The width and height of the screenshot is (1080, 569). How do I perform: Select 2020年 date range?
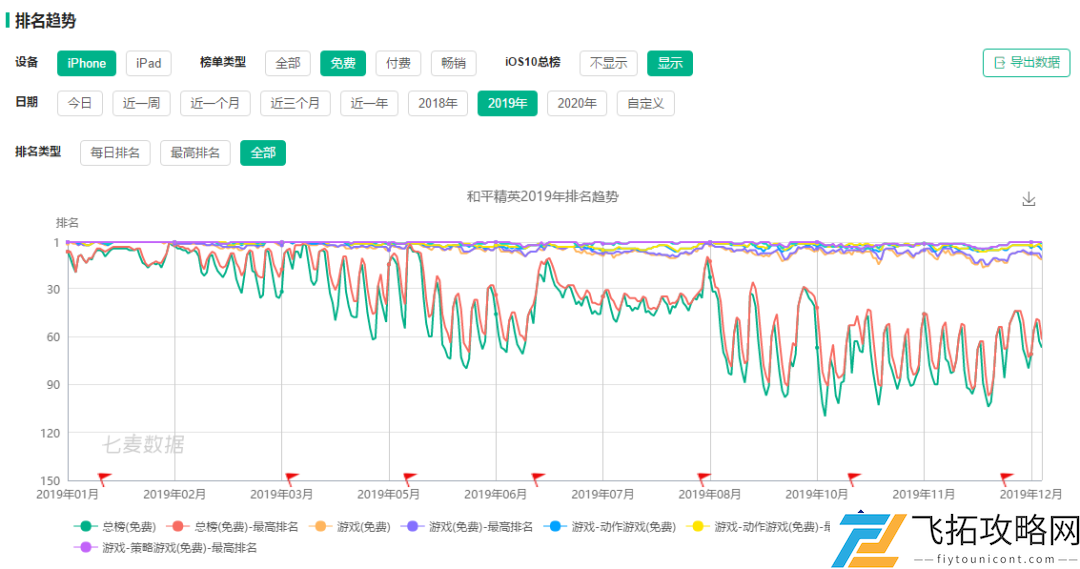[577, 103]
